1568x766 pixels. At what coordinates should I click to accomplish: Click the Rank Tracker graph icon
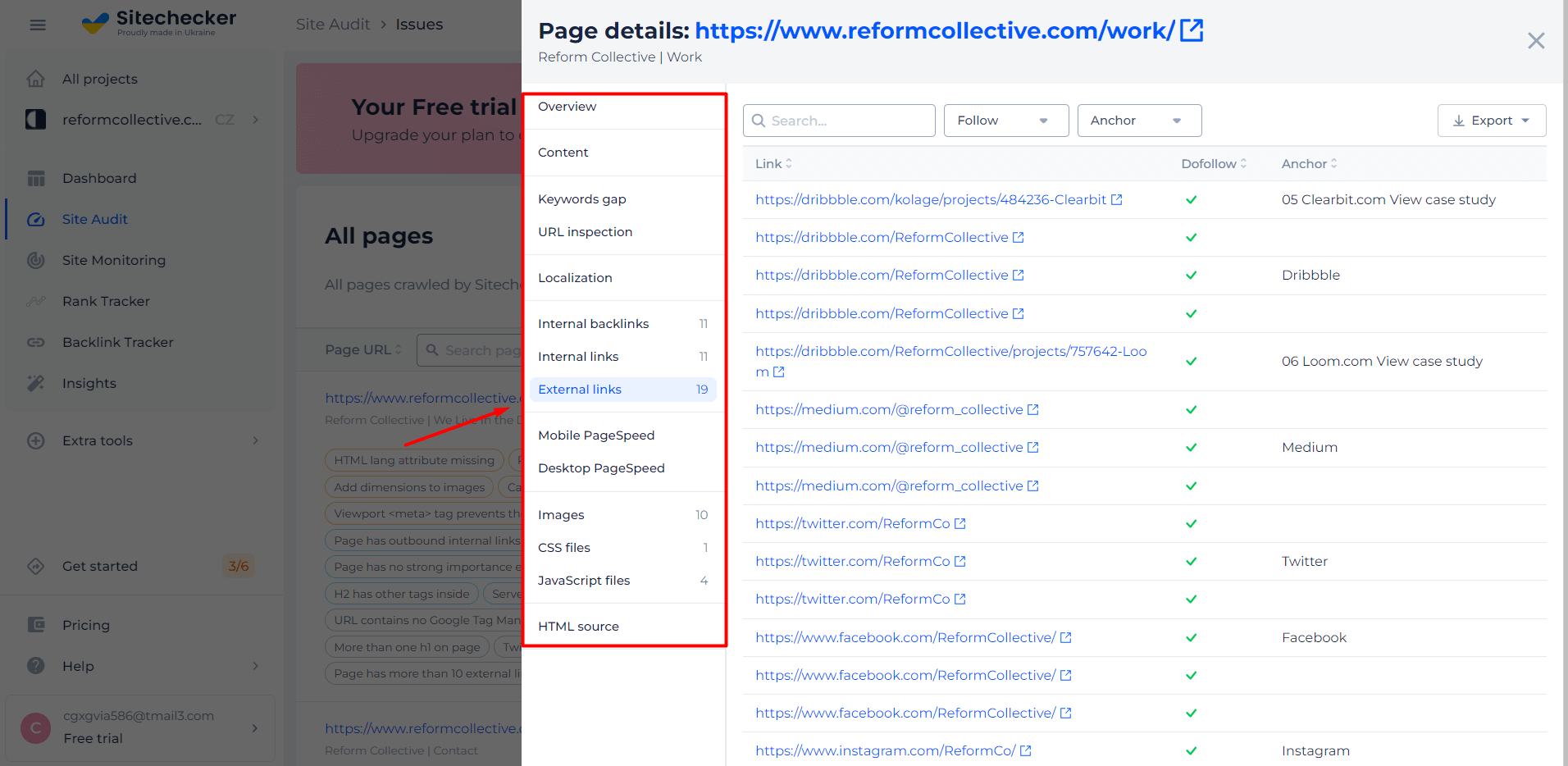click(x=36, y=301)
